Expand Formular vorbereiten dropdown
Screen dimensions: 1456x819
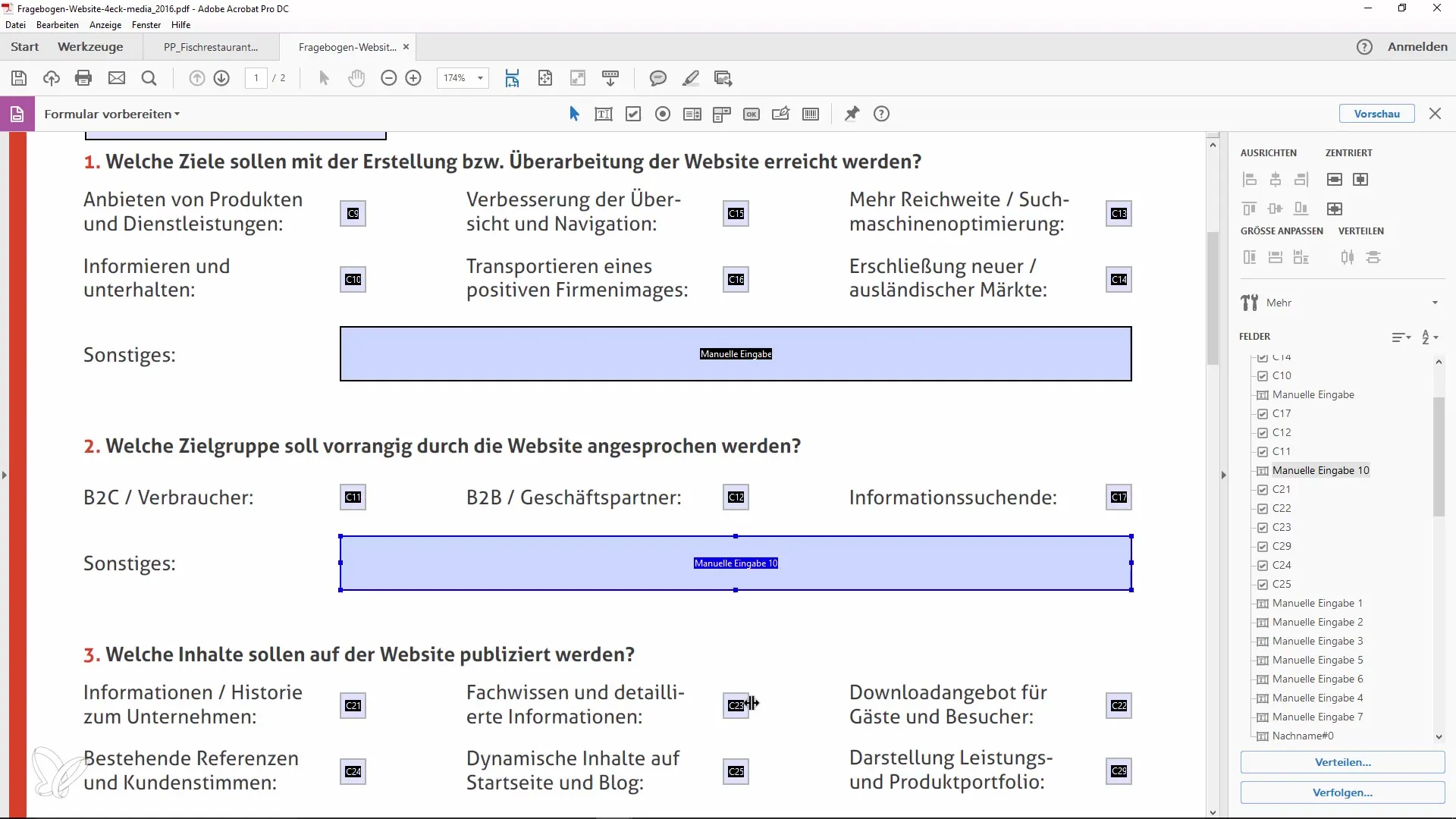[x=112, y=115]
